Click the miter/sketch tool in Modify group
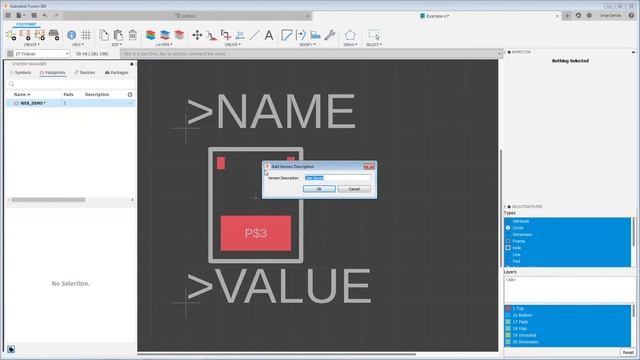The width and height of the screenshot is (640, 360). (287, 35)
